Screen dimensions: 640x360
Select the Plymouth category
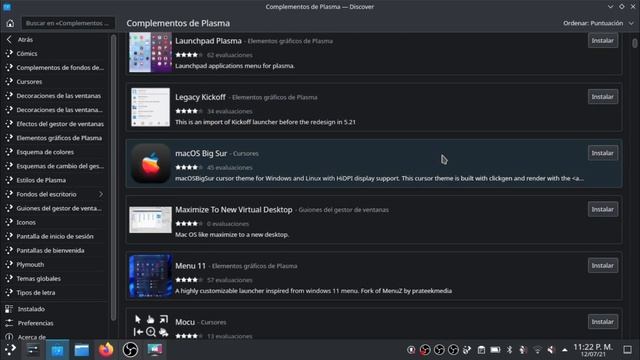click(x=55, y=265)
